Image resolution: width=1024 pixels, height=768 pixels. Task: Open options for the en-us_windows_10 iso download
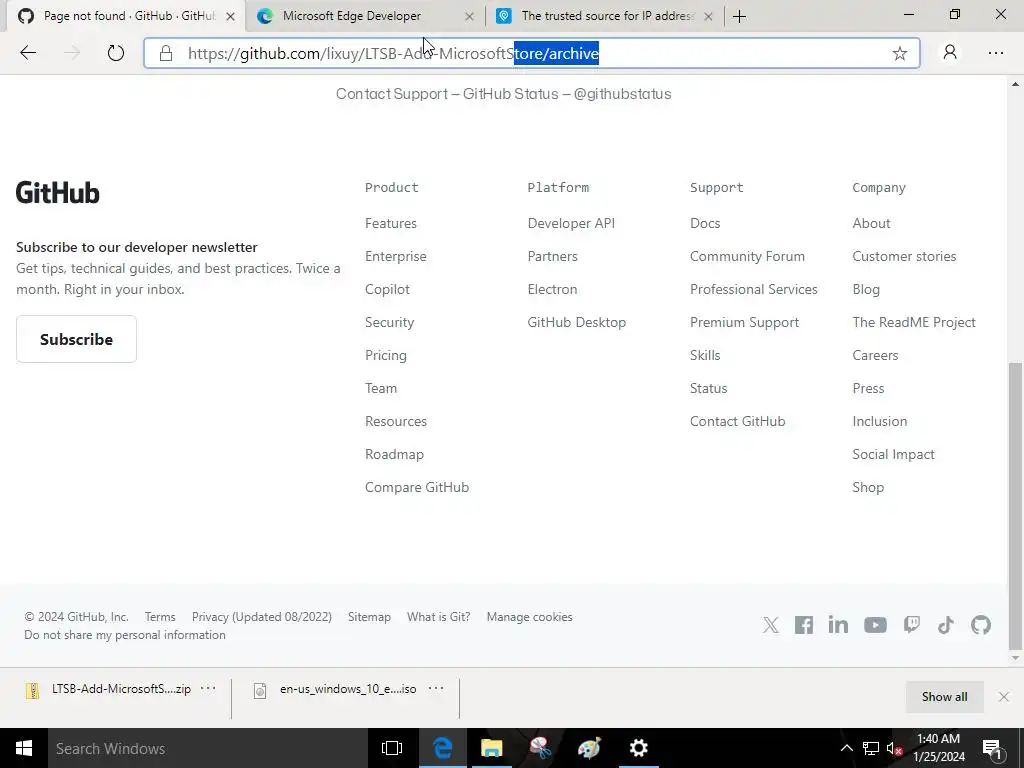click(436, 688)
